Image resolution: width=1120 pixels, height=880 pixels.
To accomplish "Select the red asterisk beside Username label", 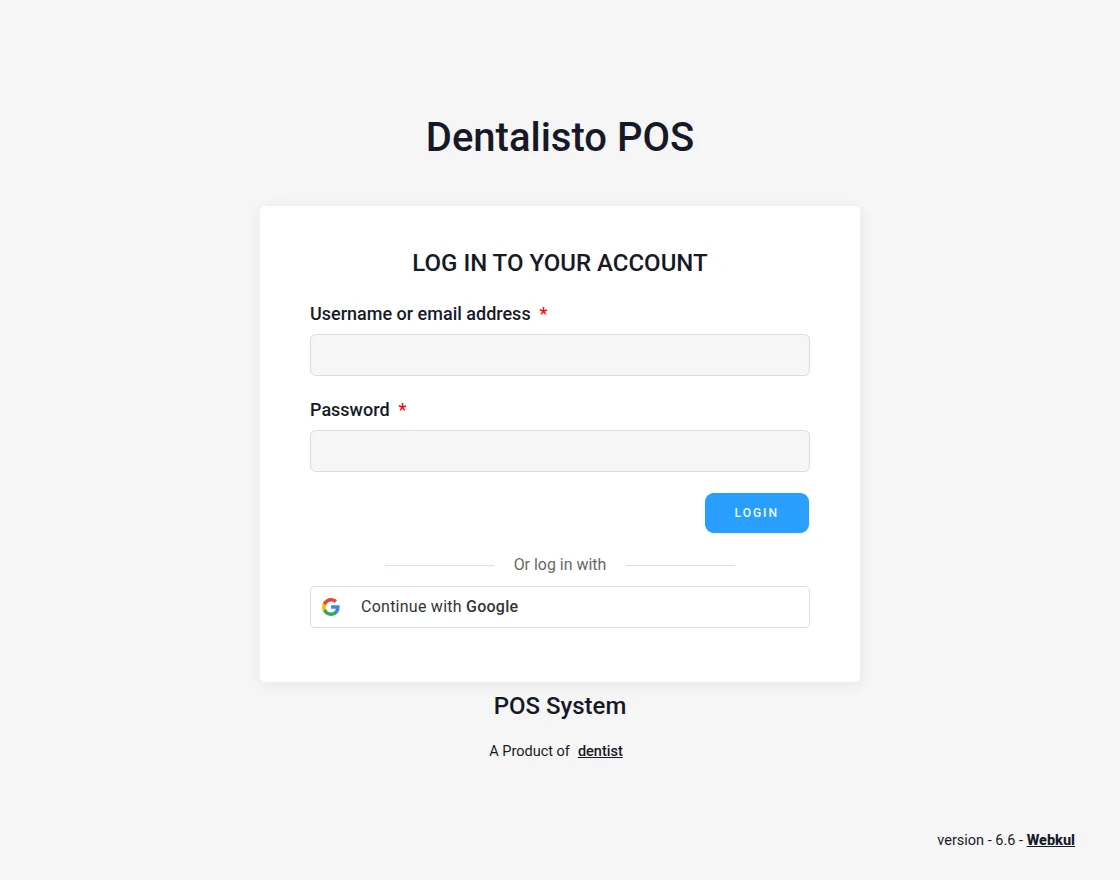I will (x=543, y=313).
